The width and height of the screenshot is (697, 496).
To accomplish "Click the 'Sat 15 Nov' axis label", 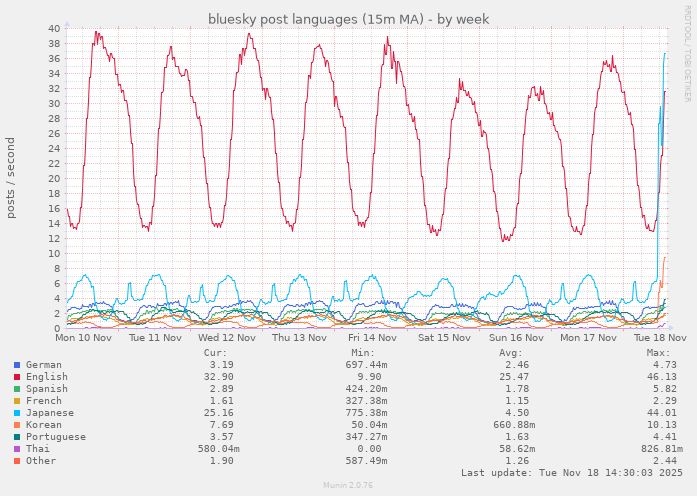I will 444,338.
